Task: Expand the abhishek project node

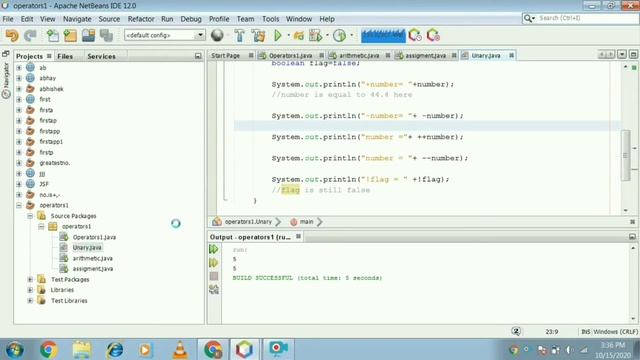Action: tap(19, 89)
